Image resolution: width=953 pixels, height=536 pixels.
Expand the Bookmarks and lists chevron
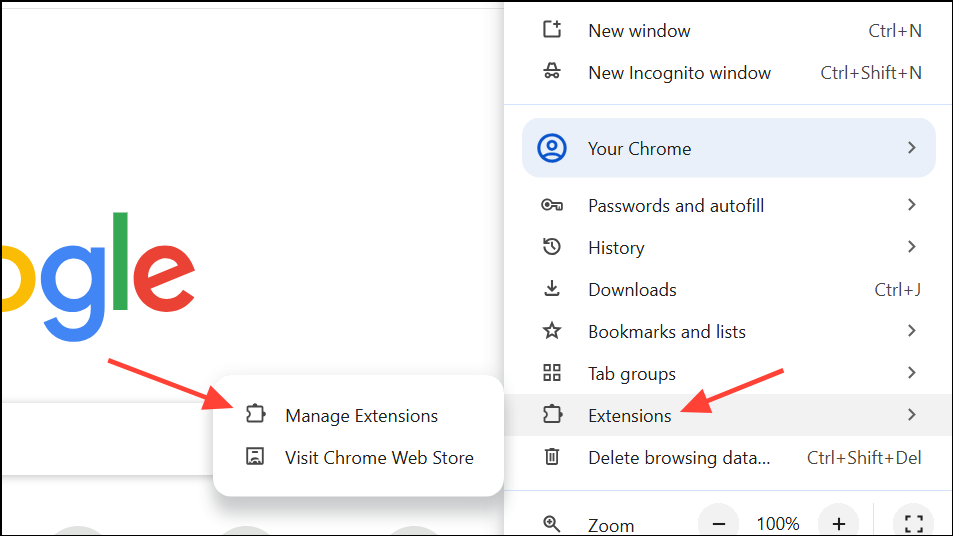coord(911,331)
